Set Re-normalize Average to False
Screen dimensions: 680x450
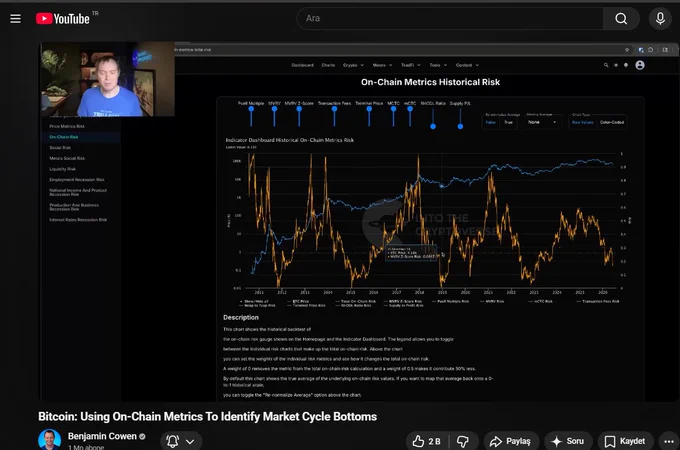[490, 122]
